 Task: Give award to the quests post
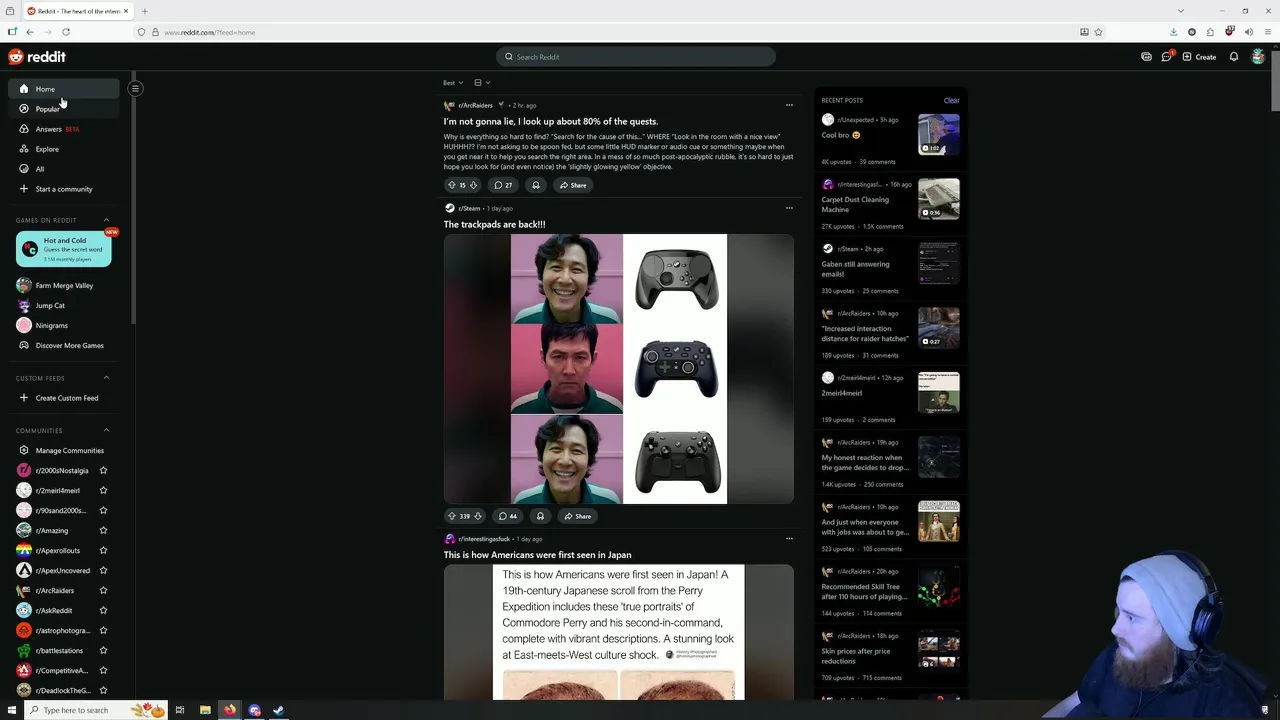536,185
